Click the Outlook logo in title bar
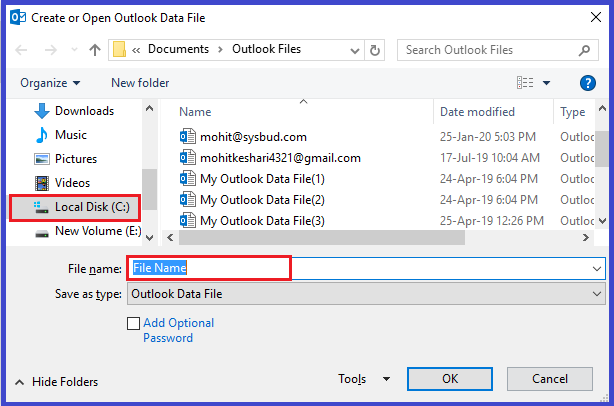The image size is (614, 406). pyautogui.click(x=18, y=18)
